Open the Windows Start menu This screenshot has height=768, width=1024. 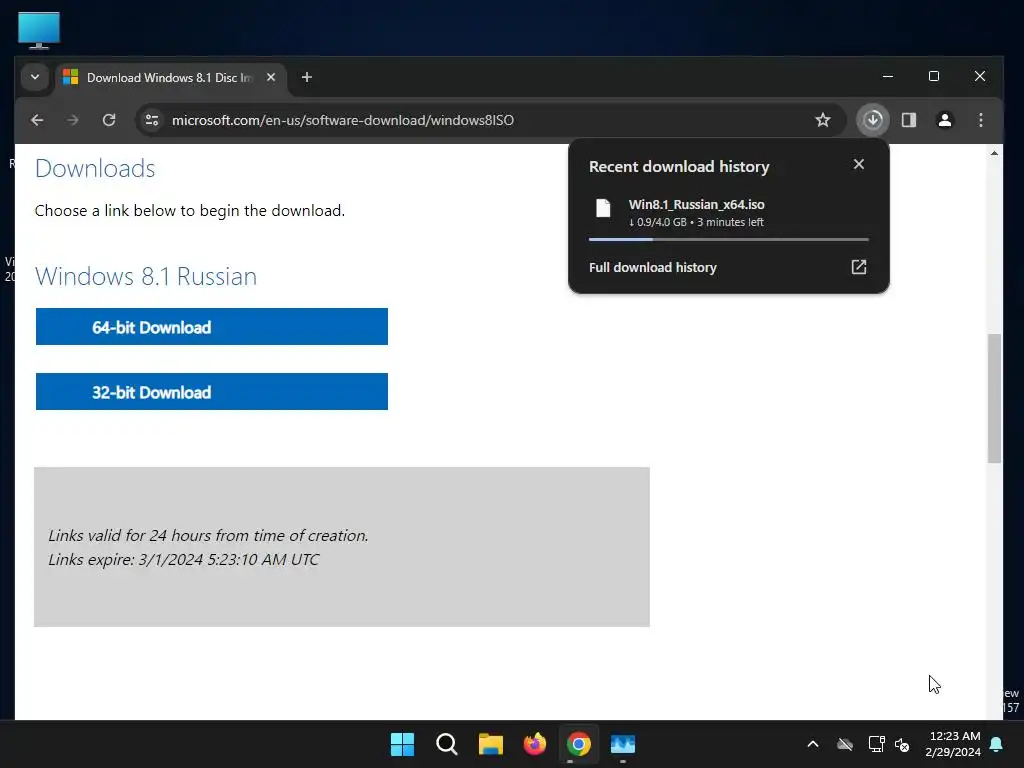coord(402,744)
